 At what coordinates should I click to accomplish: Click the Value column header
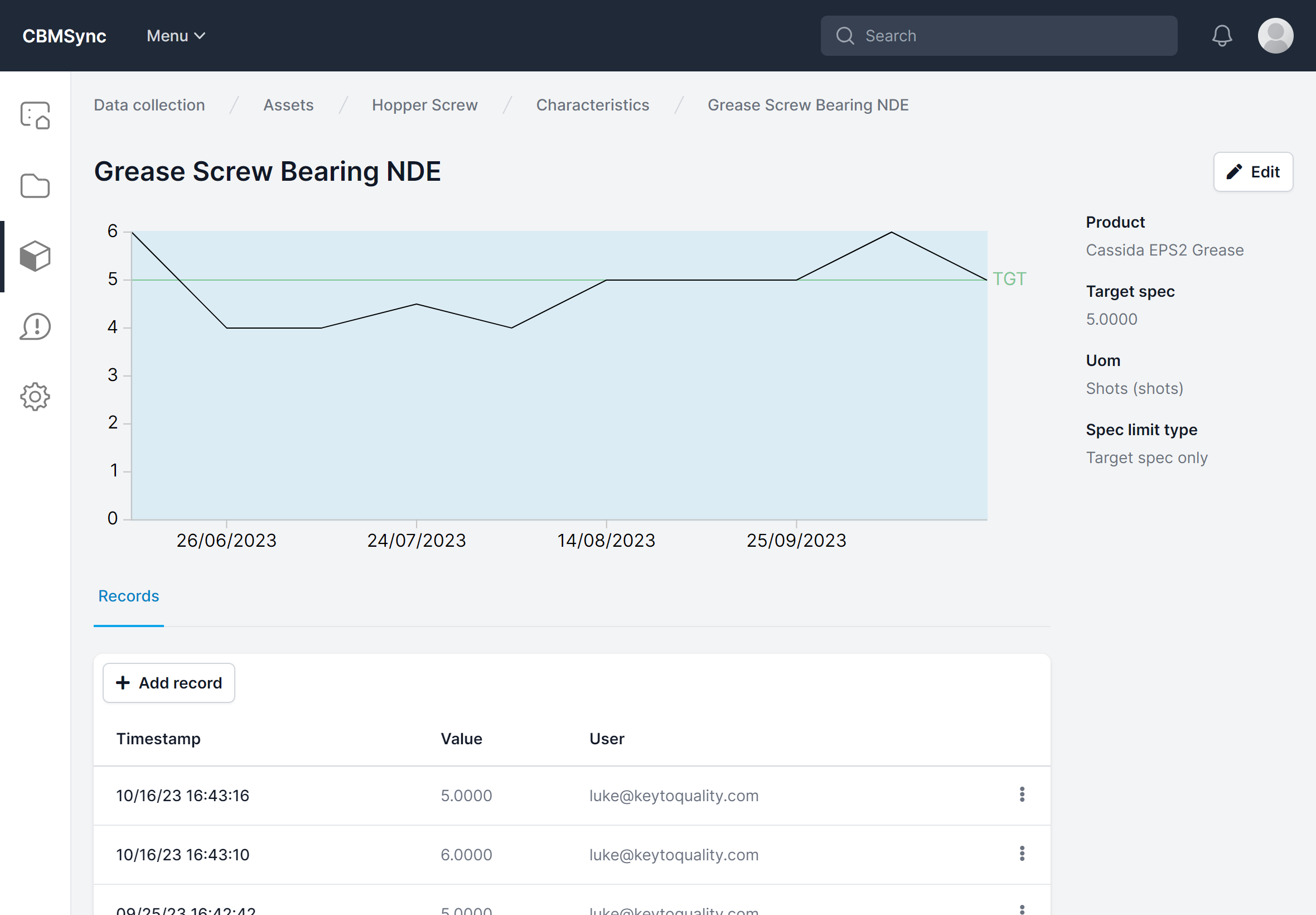pos(461,739)
